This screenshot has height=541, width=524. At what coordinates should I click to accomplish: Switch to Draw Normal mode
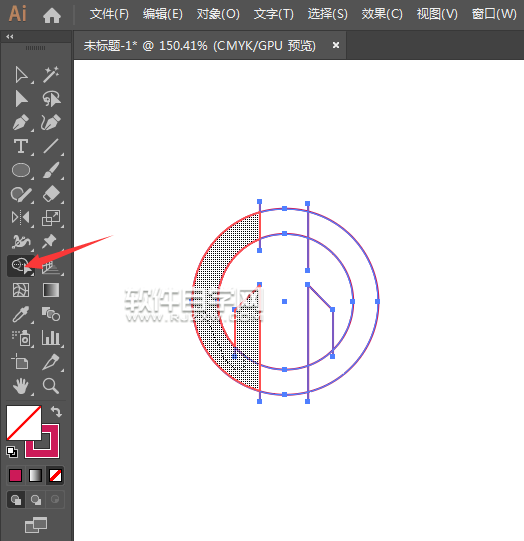(16, 499)
